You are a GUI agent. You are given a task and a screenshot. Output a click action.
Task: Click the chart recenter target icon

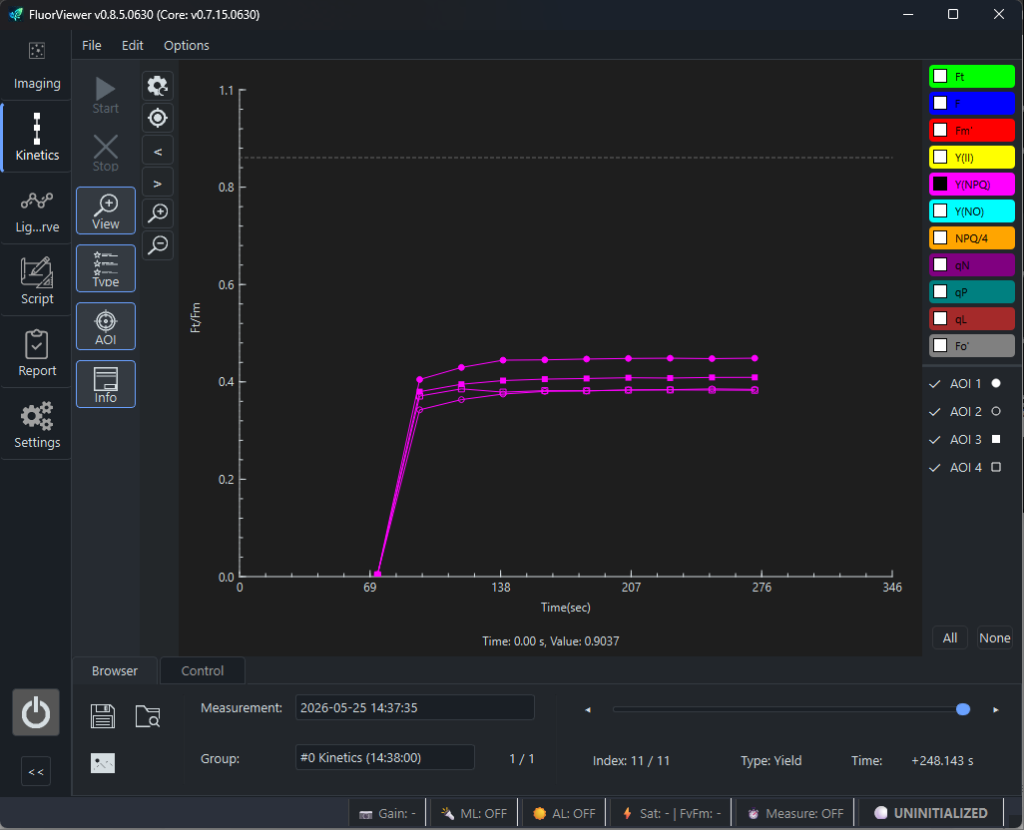click(157, 118)
